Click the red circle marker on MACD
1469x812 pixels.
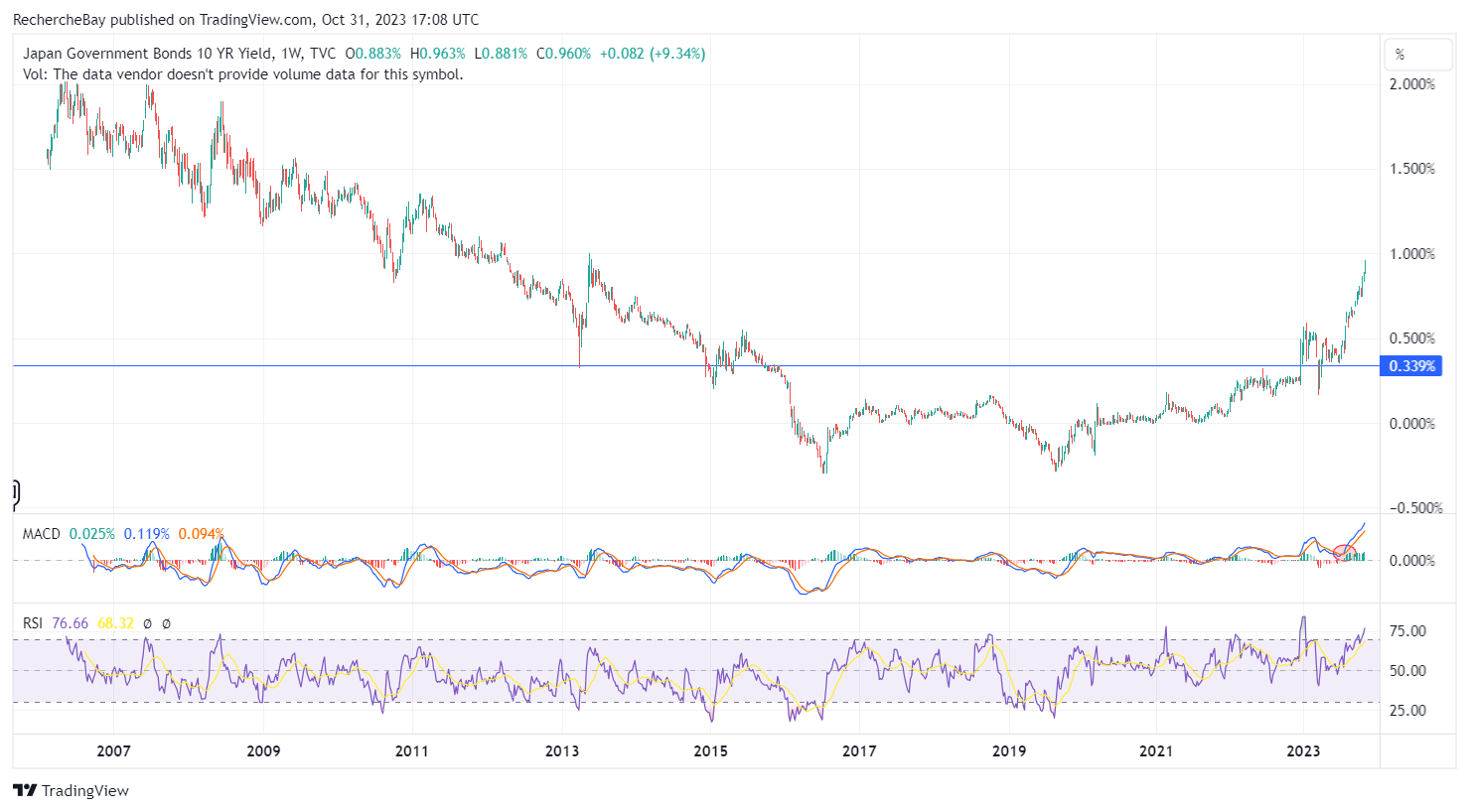(1344, 552)
